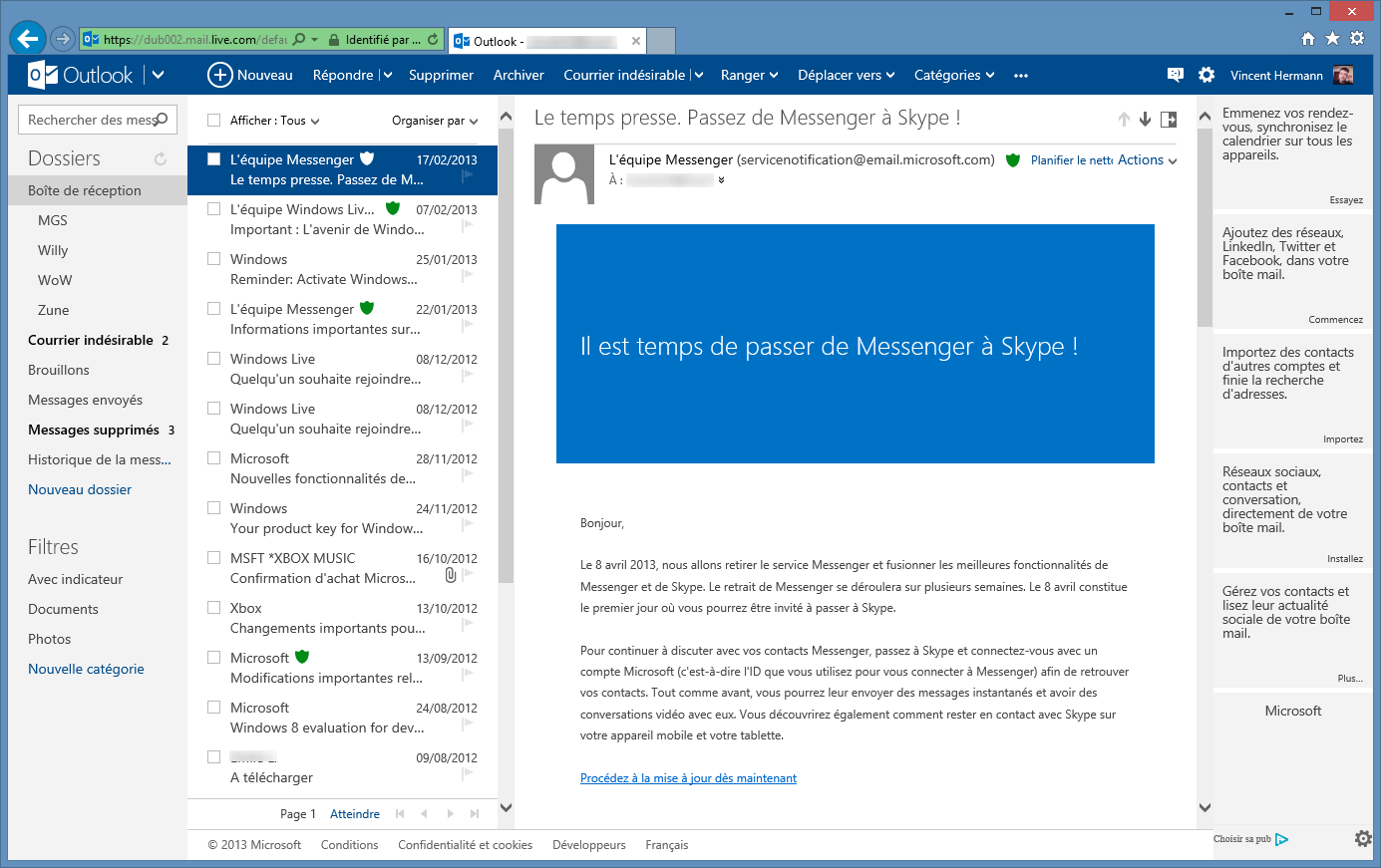Check the MSFT *XBOX MUSIC message

click(x=213, y=557)
